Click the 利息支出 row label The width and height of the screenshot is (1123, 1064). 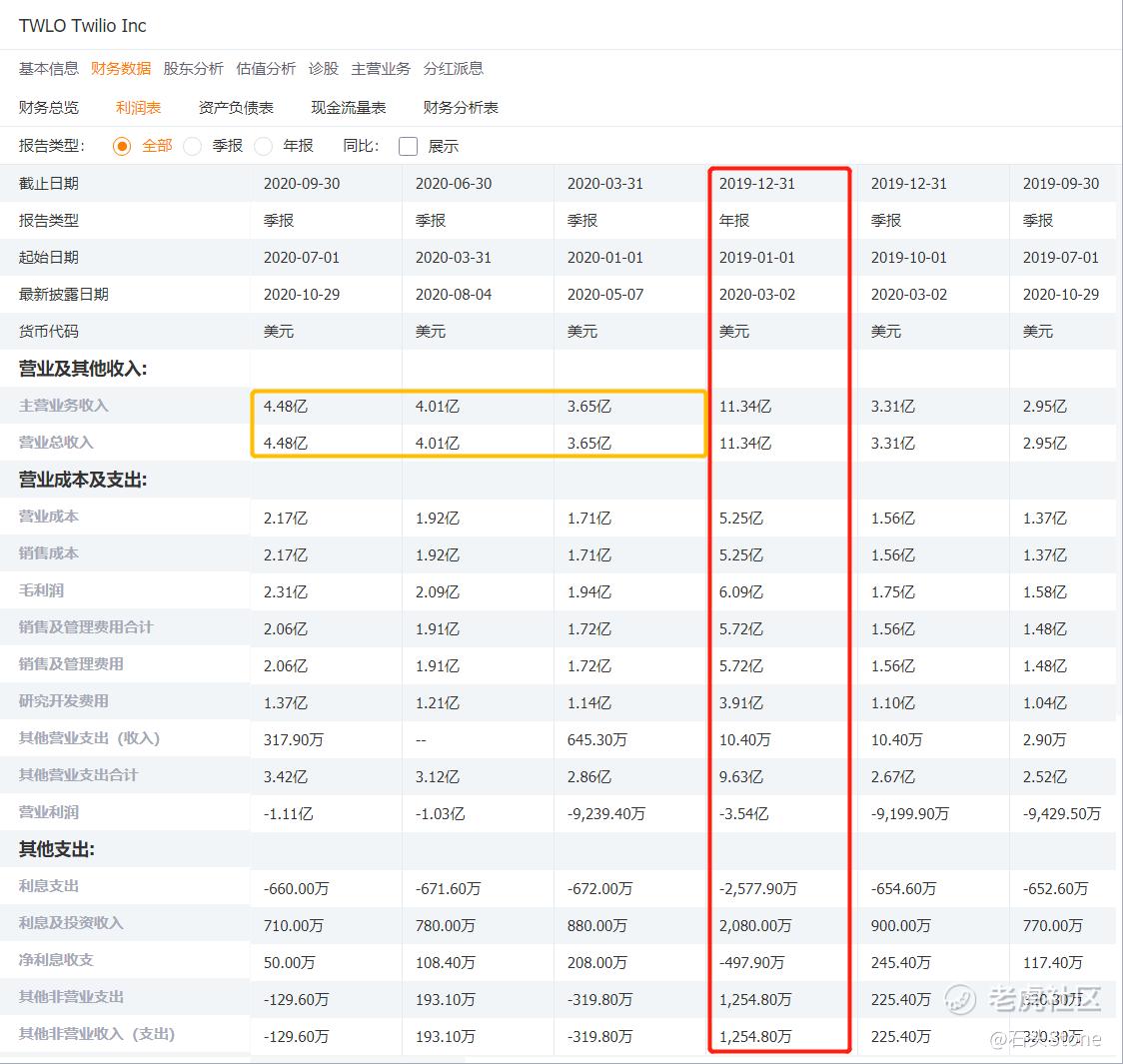click(x=49, y=886)
